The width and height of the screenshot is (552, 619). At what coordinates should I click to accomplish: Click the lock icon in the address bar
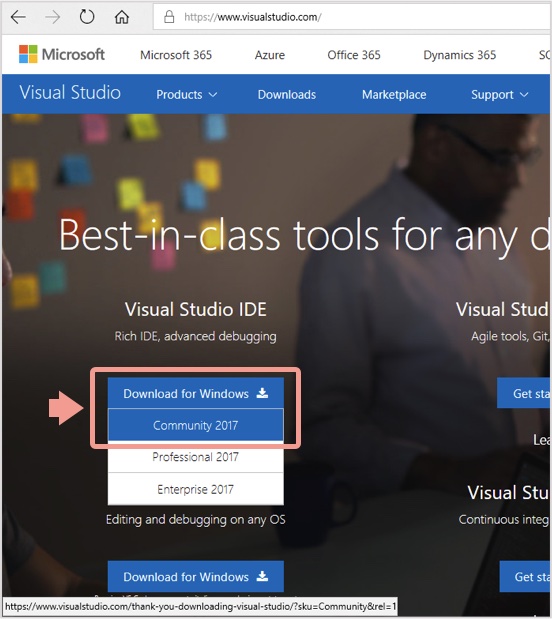click(169, 17)
